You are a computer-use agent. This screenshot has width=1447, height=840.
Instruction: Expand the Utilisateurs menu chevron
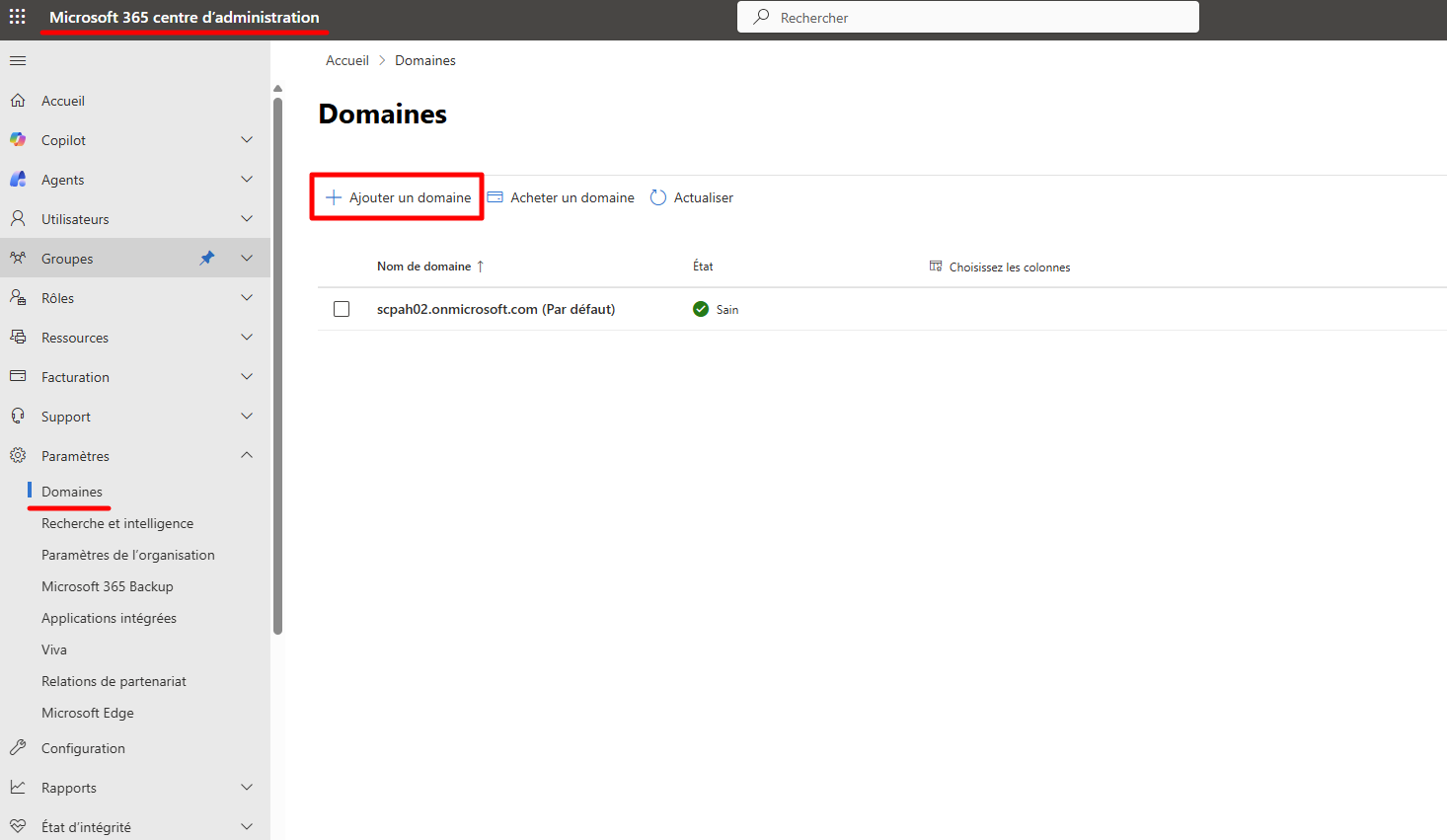click(247, 219)
